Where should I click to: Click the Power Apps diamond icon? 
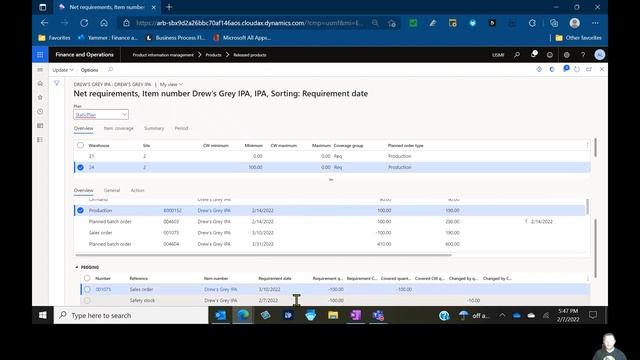[539, 69]
